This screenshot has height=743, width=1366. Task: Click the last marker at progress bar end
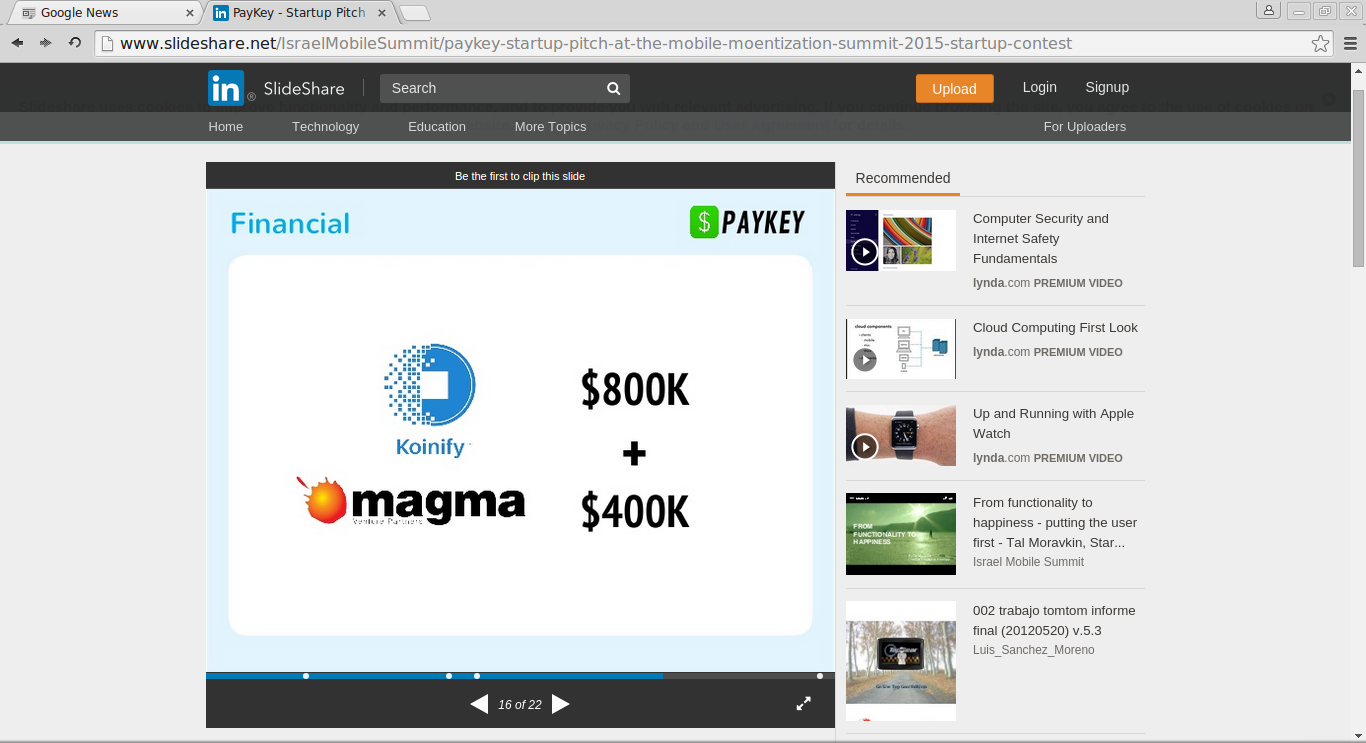(x=820, y=676)
